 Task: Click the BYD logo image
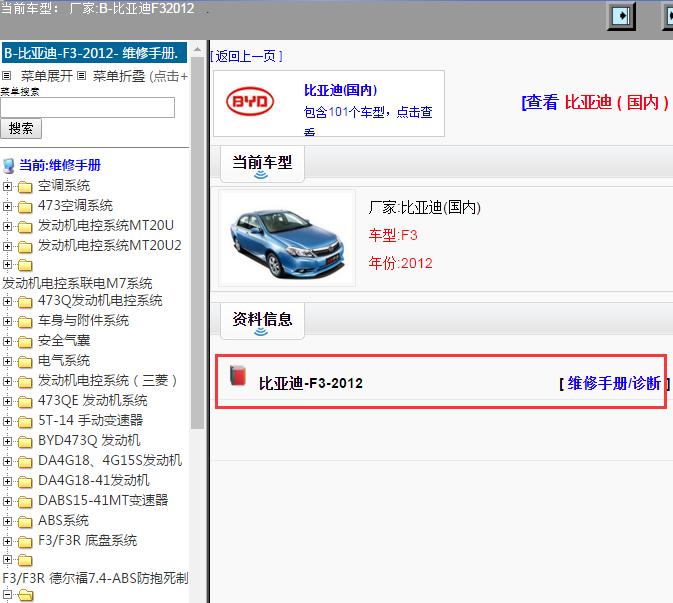point(250,102)
